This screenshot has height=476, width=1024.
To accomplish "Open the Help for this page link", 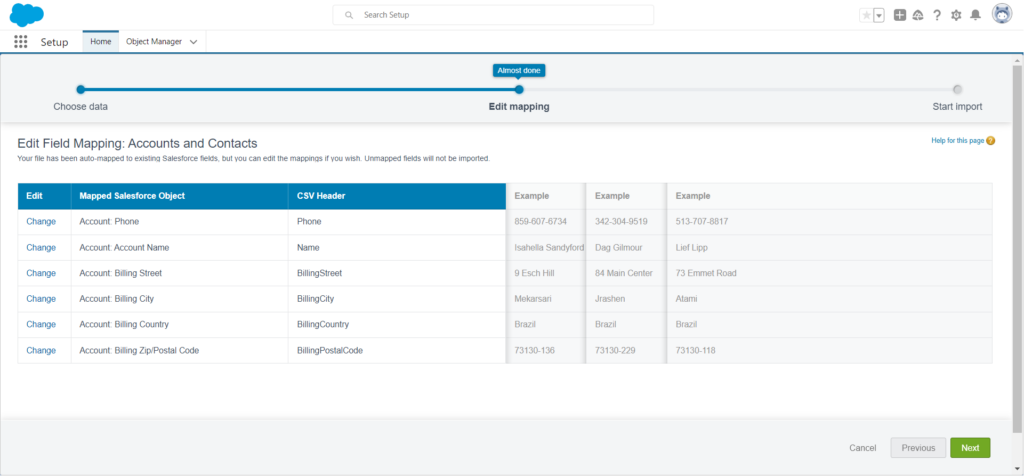I will (x=957, y=140).
